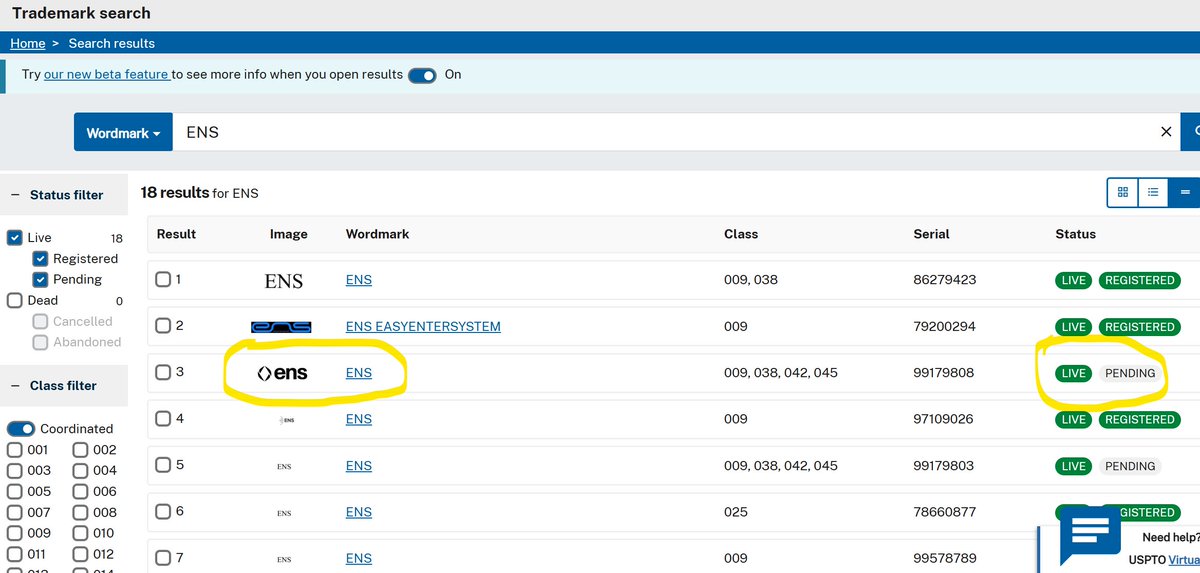Click class text 025 in result 6
The height and width of the screenshot is (573, 1200).
click(735, 511)
